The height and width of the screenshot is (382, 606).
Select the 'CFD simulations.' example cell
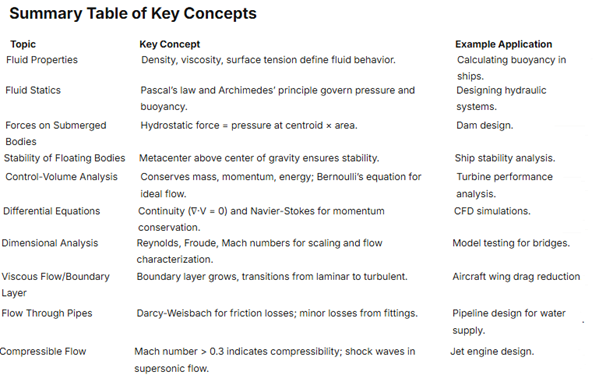[492, 211]
